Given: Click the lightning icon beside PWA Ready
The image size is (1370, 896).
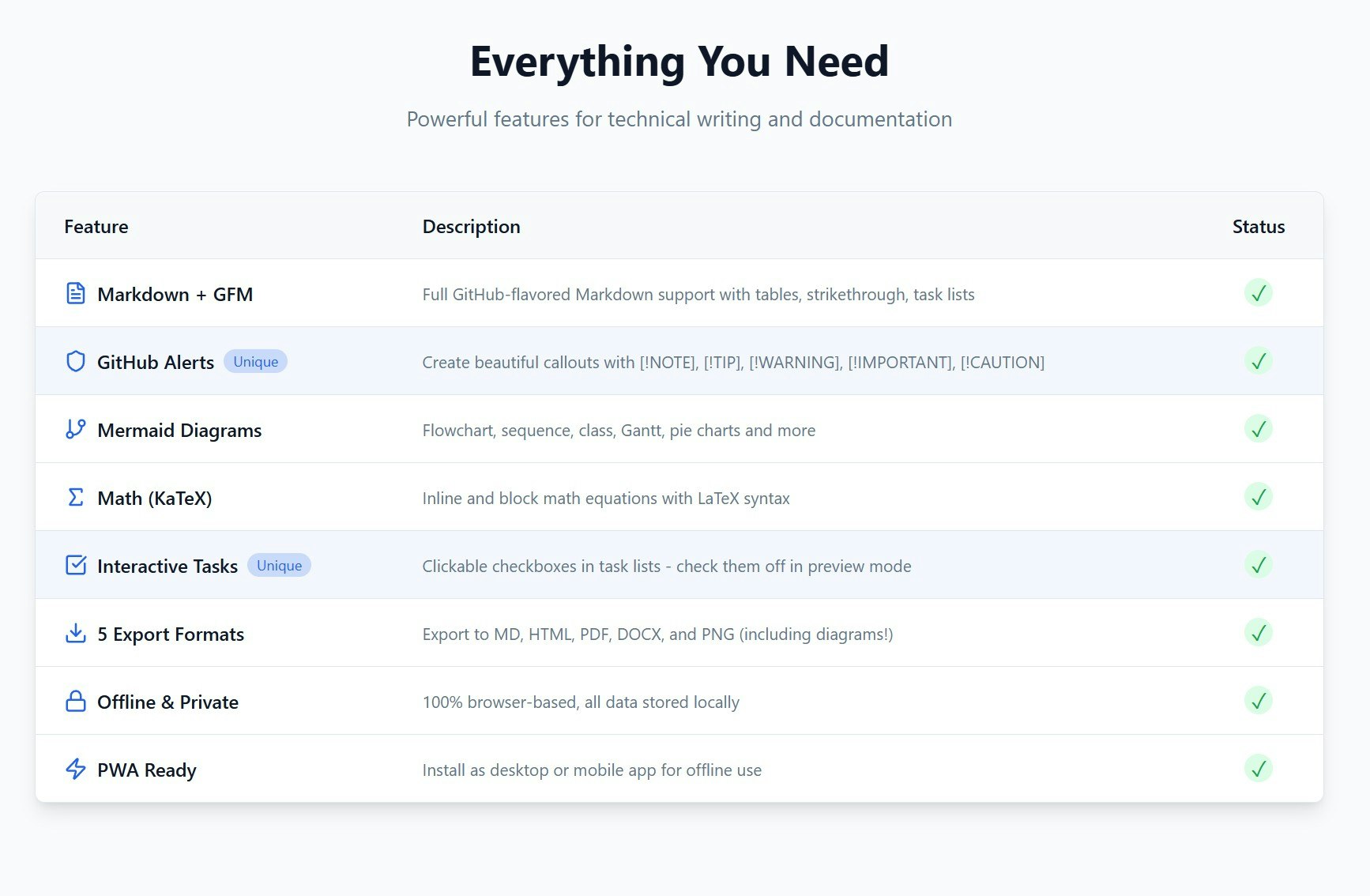Looking at the screenshot, I should point(75,770).
